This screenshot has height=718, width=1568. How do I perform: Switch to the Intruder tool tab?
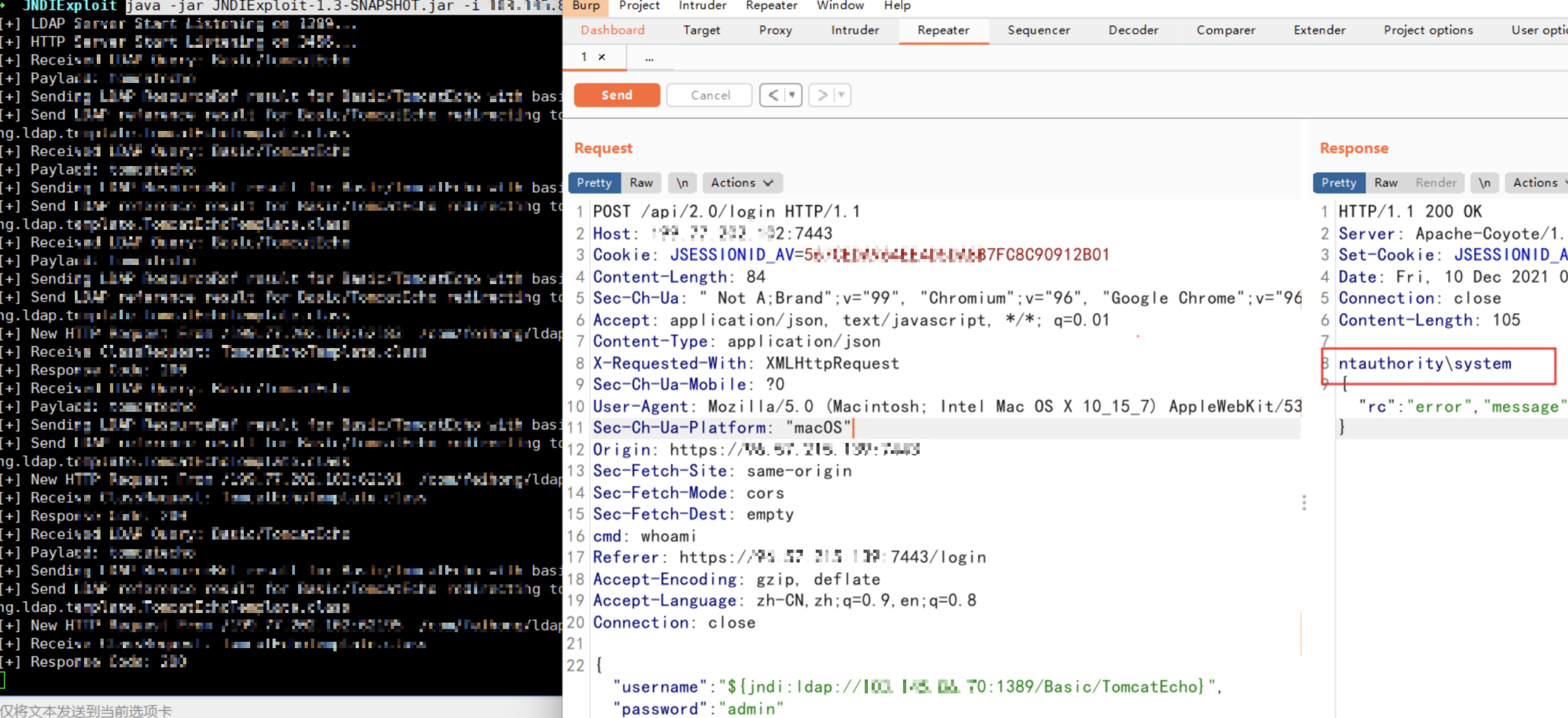coord(855,30)
